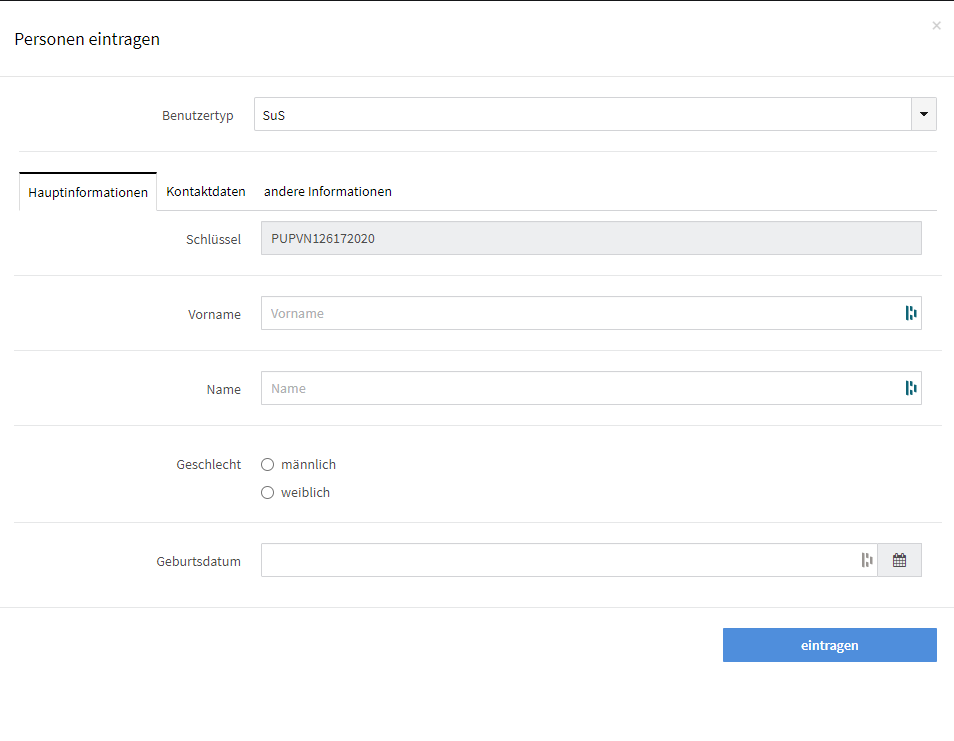Click the autofill icon in Geburtsdatum field
This screenshot has height=741, width=954.
click(867, 560)
